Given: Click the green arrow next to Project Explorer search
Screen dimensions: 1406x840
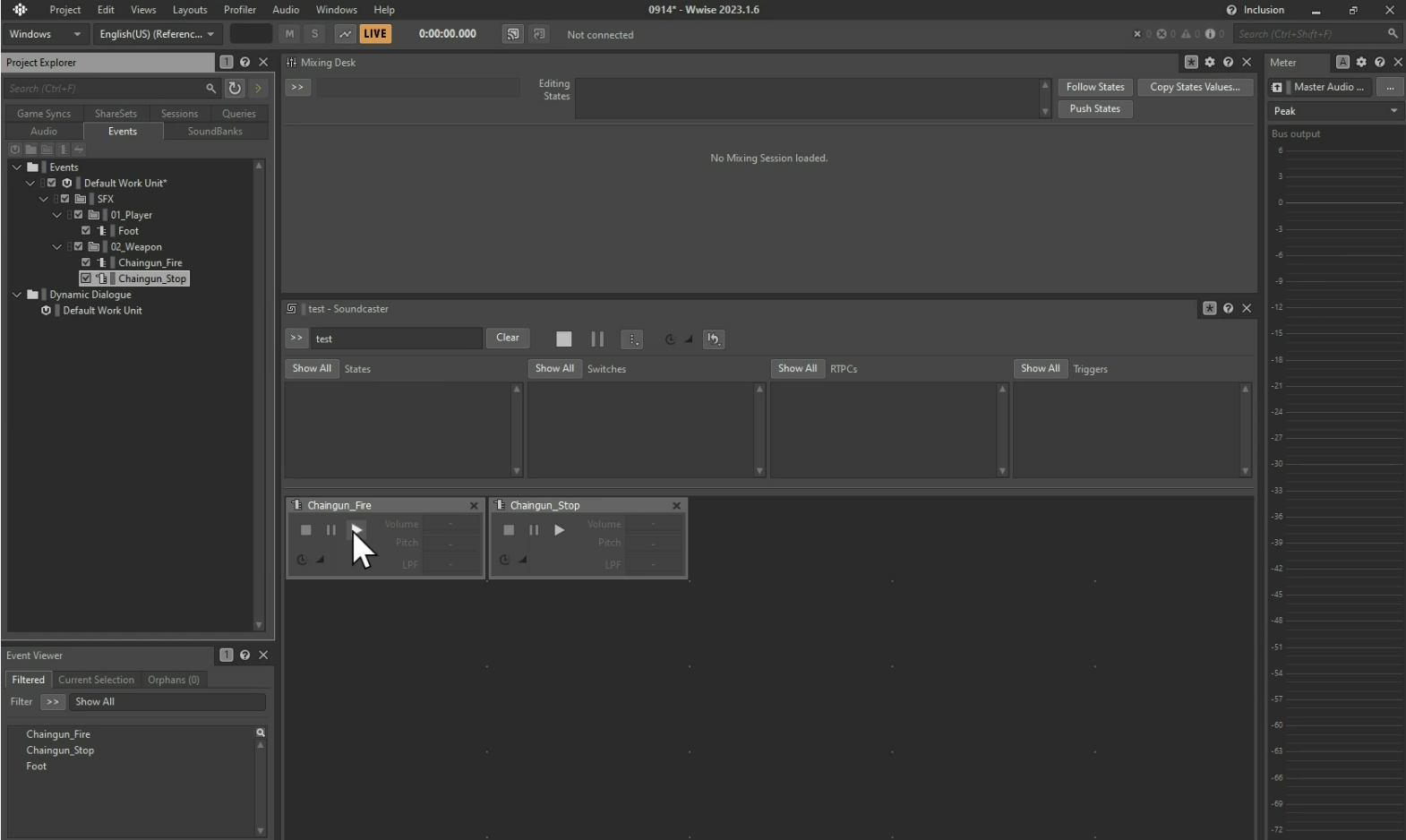Looking at the screenshot, I should click(x=258, y=88).
